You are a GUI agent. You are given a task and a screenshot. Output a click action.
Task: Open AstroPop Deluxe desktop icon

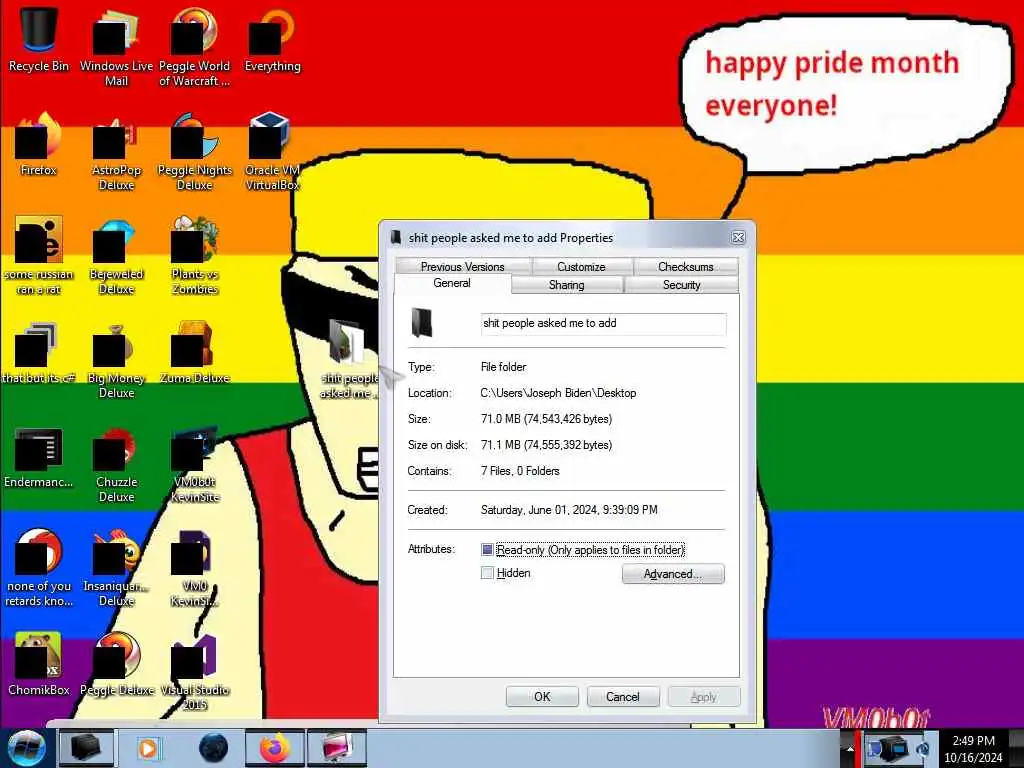[116, 150]
